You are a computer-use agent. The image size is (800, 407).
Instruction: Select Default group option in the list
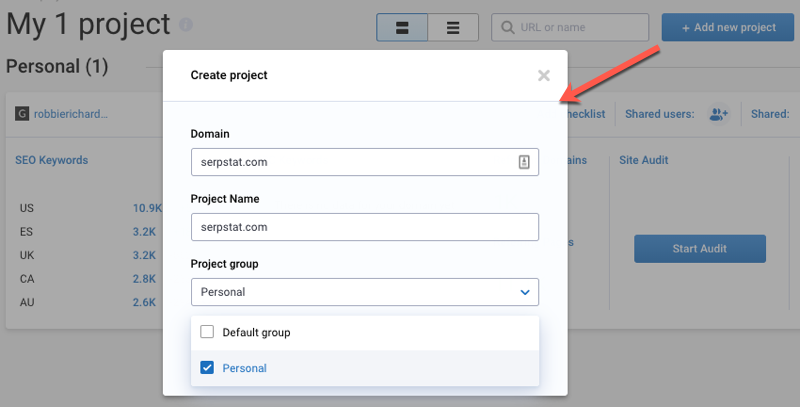(x=256, y=332)
